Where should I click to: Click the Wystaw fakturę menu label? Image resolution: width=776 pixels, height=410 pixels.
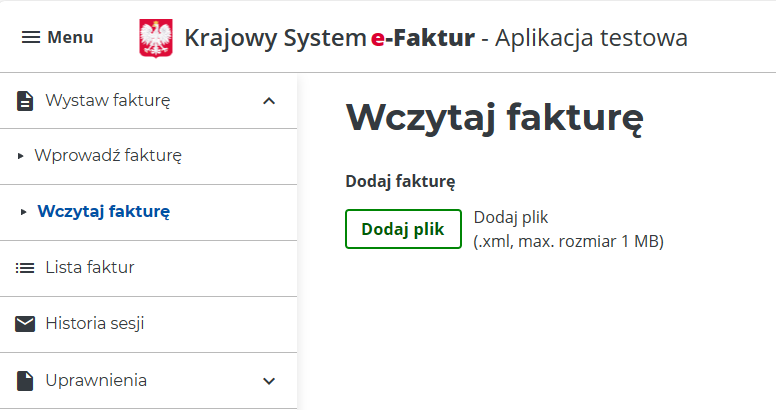108,101
